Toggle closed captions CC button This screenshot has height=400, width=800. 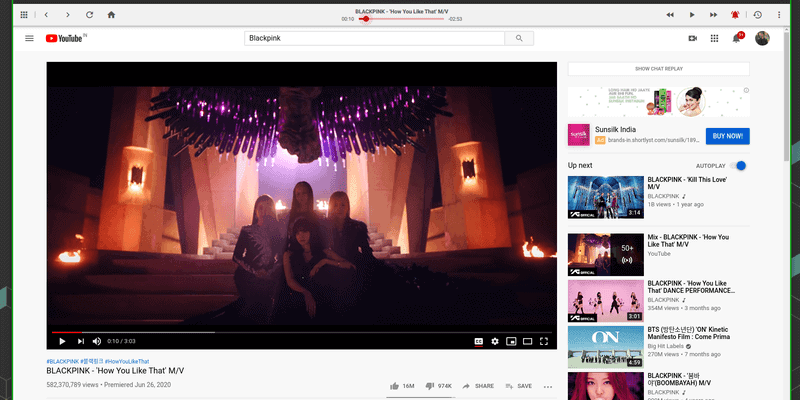pyautogui.click(x=479, y=341)
